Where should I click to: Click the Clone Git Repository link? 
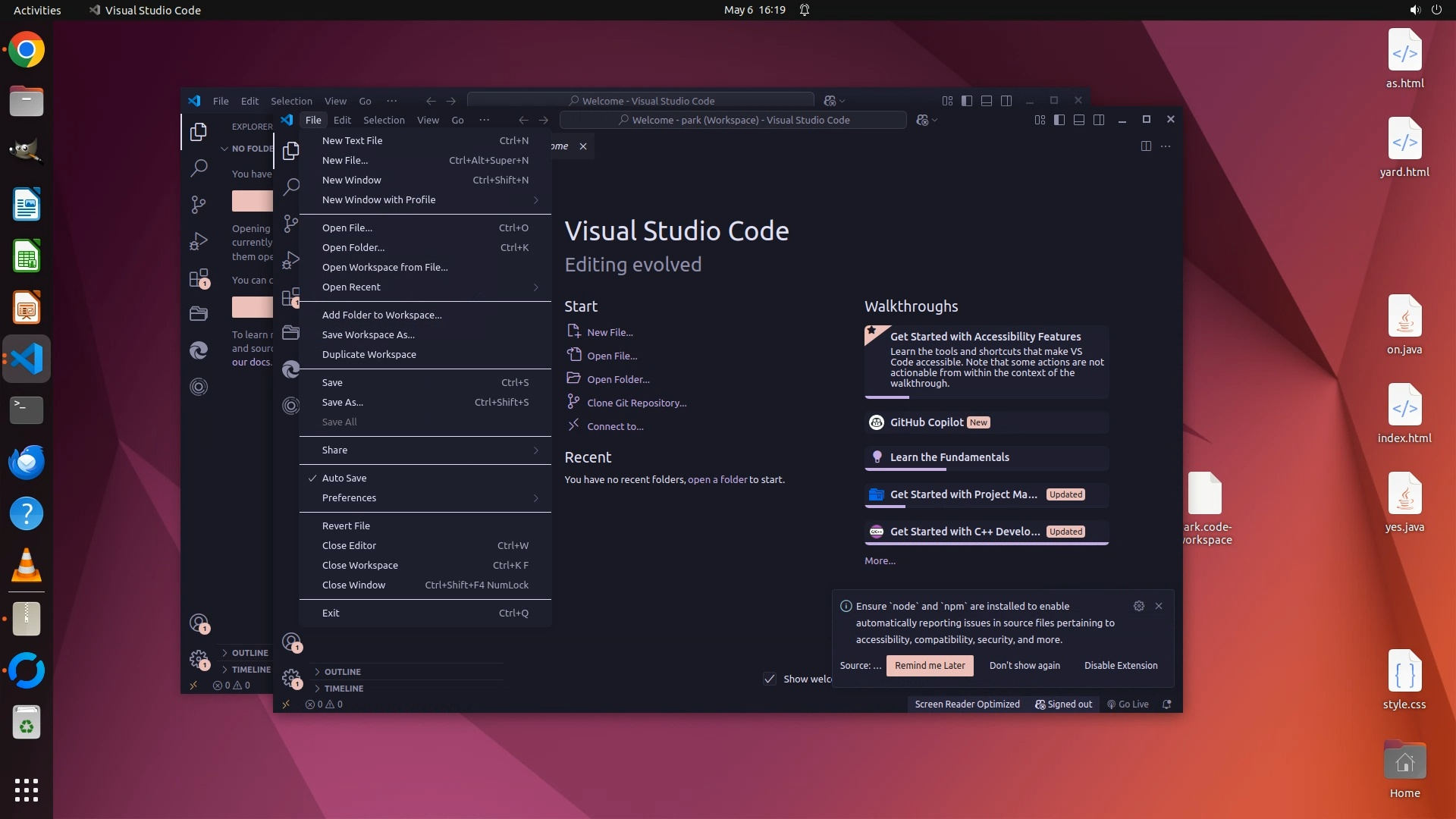(x=636, y=403)
